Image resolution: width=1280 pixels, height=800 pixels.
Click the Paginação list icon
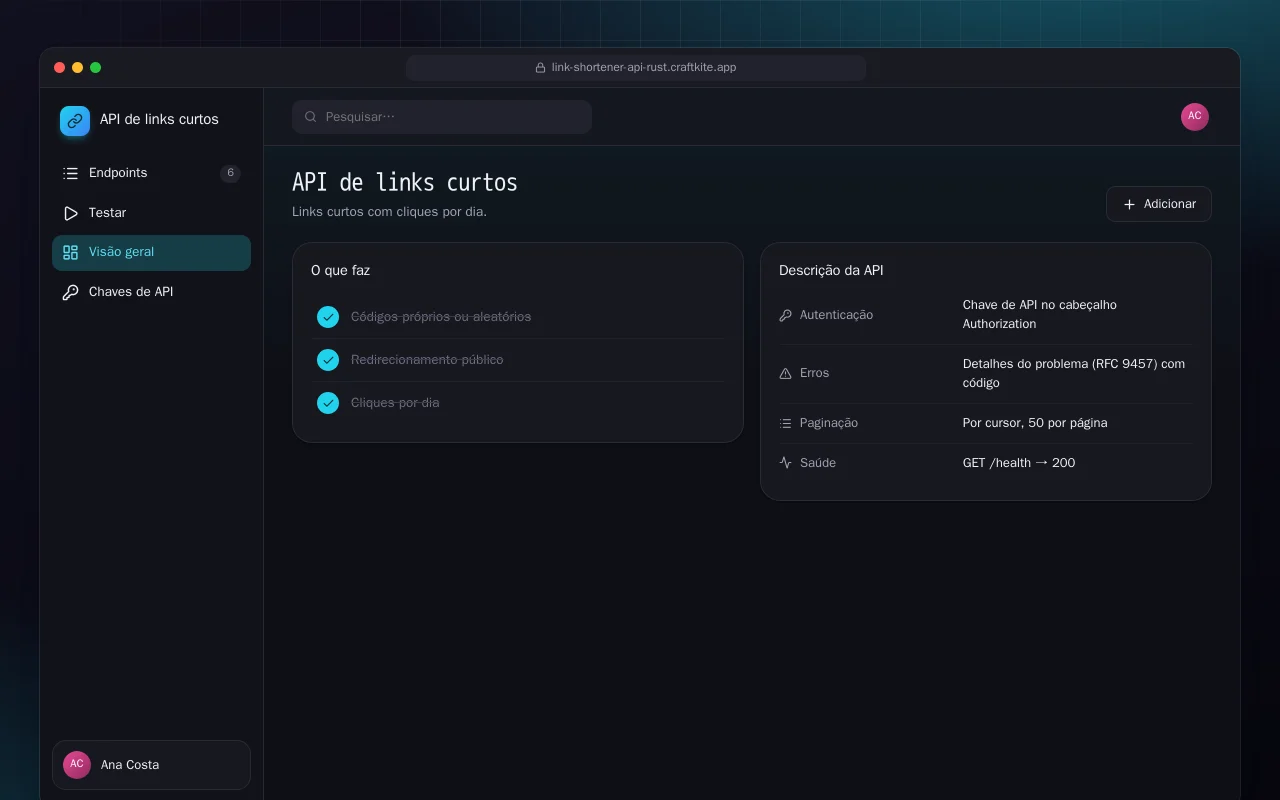(785, 423)
